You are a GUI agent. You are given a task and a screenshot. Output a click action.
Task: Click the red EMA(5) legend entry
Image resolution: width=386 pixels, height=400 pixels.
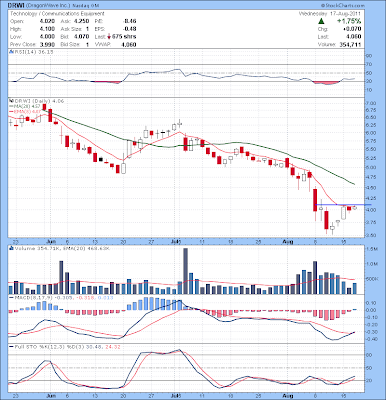[25, 111]
